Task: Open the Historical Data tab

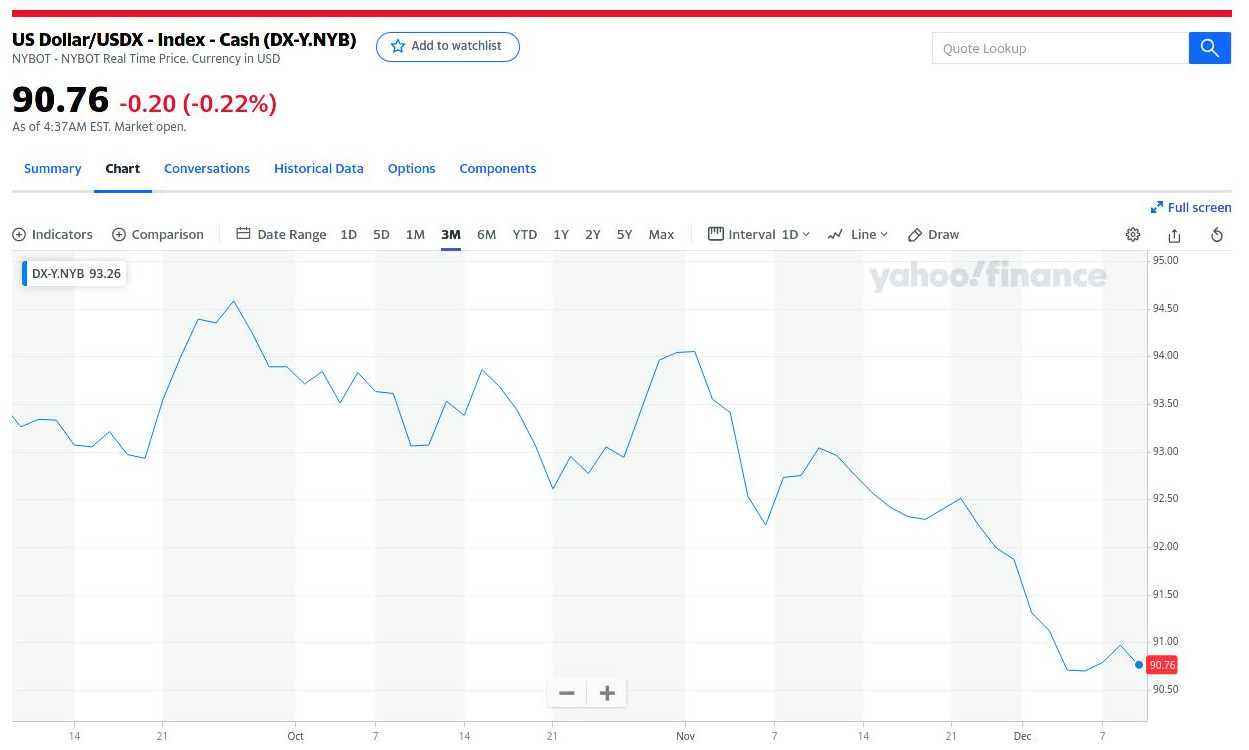Action: coord(319,168)
